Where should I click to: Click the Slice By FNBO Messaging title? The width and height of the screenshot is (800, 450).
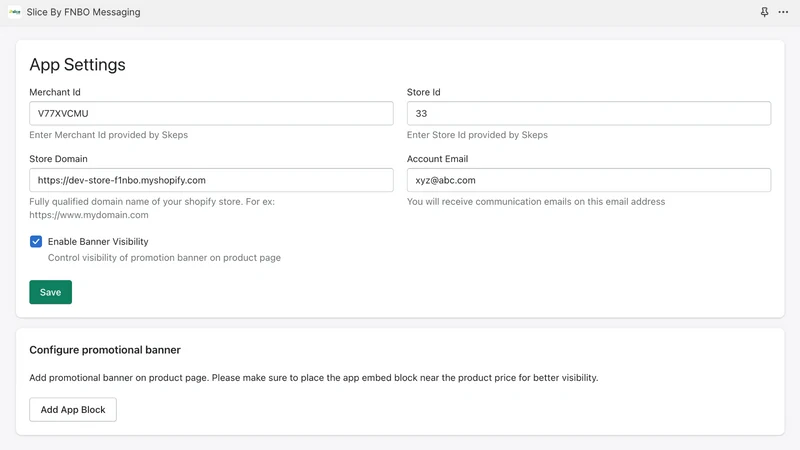83,12
